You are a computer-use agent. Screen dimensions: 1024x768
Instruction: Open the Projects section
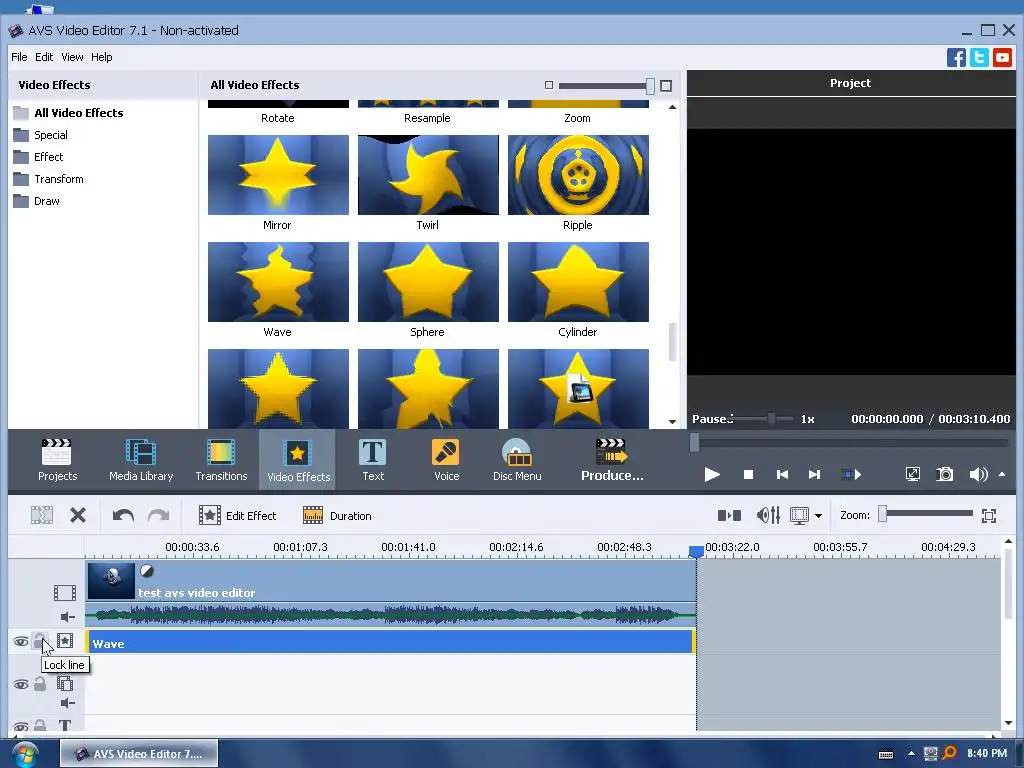click(x=57, y=460)
